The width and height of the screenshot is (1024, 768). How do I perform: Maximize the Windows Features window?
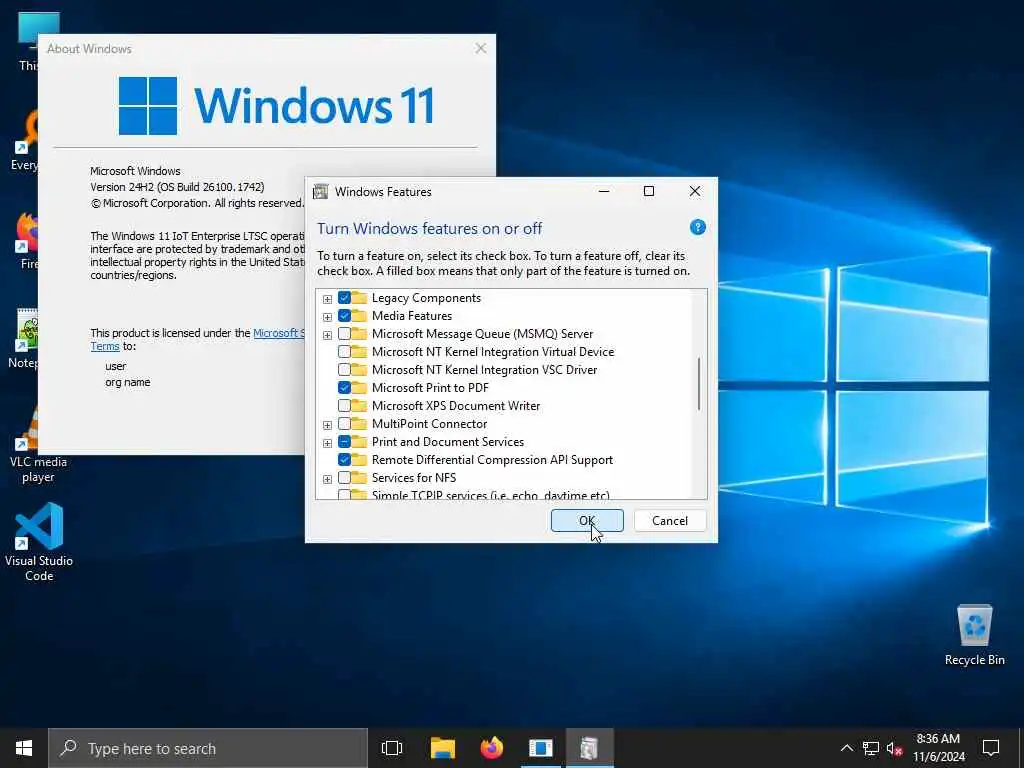(648, 191)
